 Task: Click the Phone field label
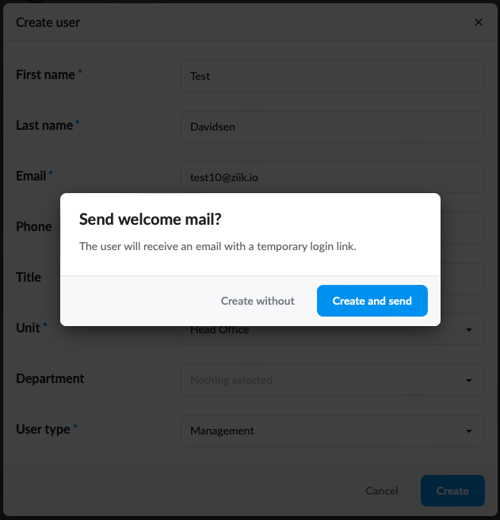[34, 227]
